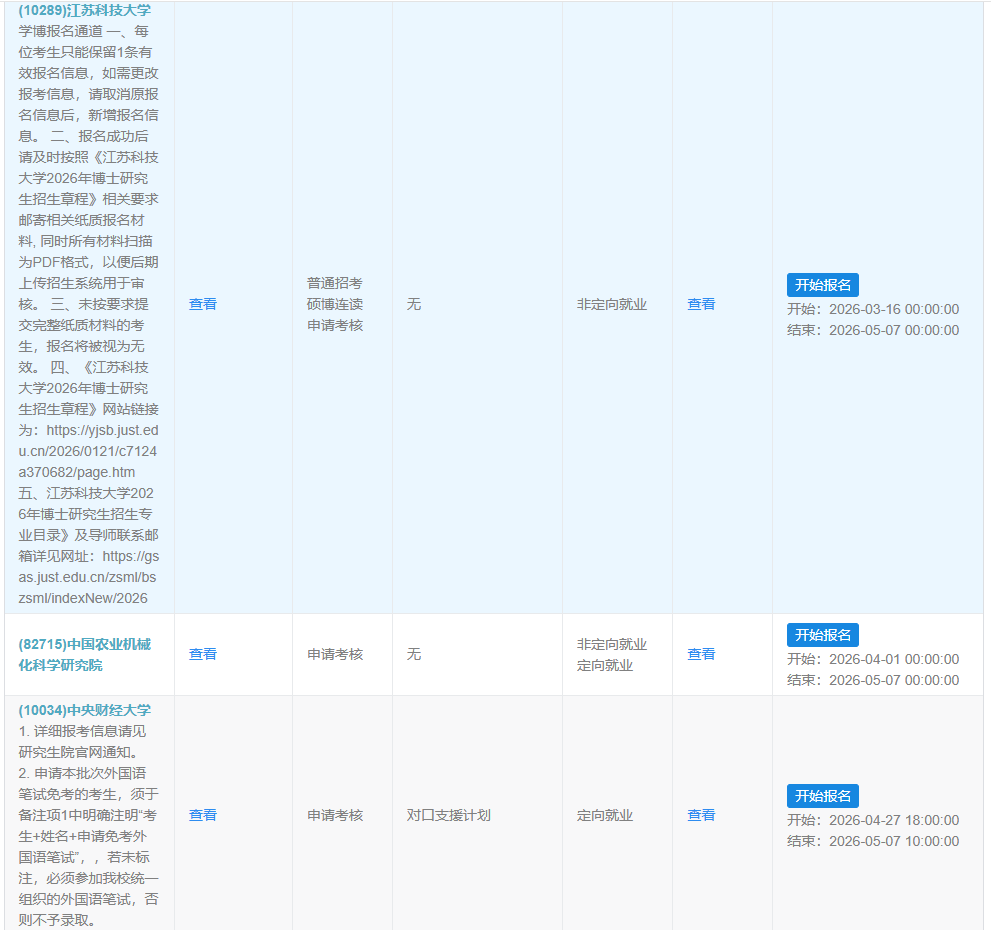
Task: Select 定向就业 cell in 中央财经大学 row
Action: [x=605, y=815]
